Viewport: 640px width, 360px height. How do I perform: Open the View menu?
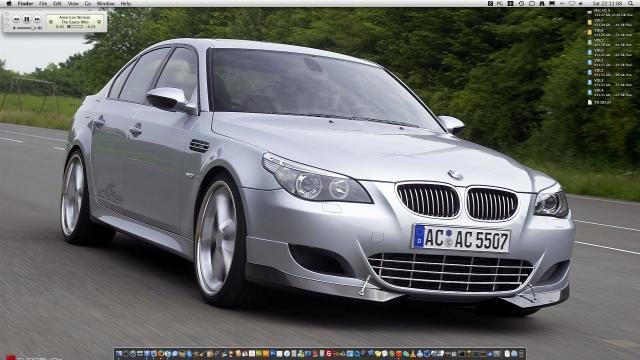tap(73, 3)
